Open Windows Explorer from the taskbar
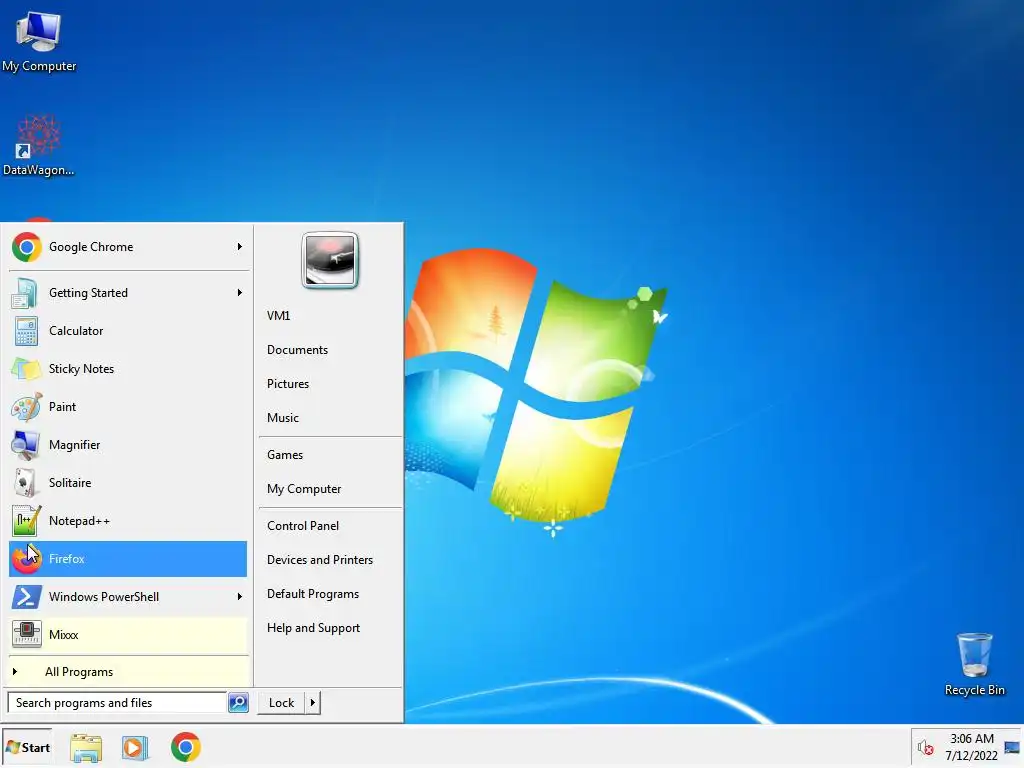The image size is (1024, 768). (x=86, y=748)
